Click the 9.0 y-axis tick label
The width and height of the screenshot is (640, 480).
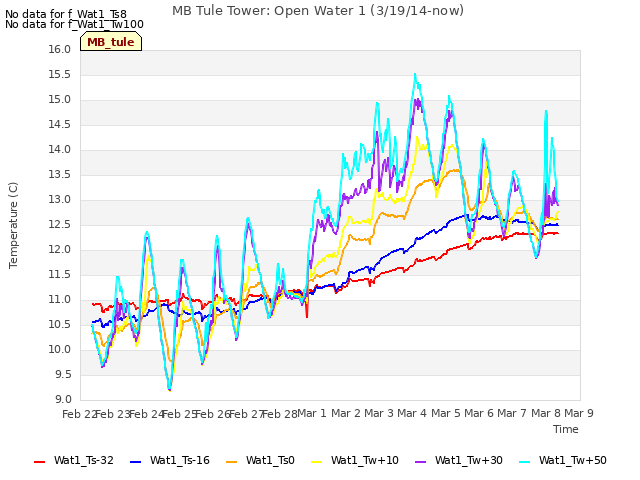point(63,400)
